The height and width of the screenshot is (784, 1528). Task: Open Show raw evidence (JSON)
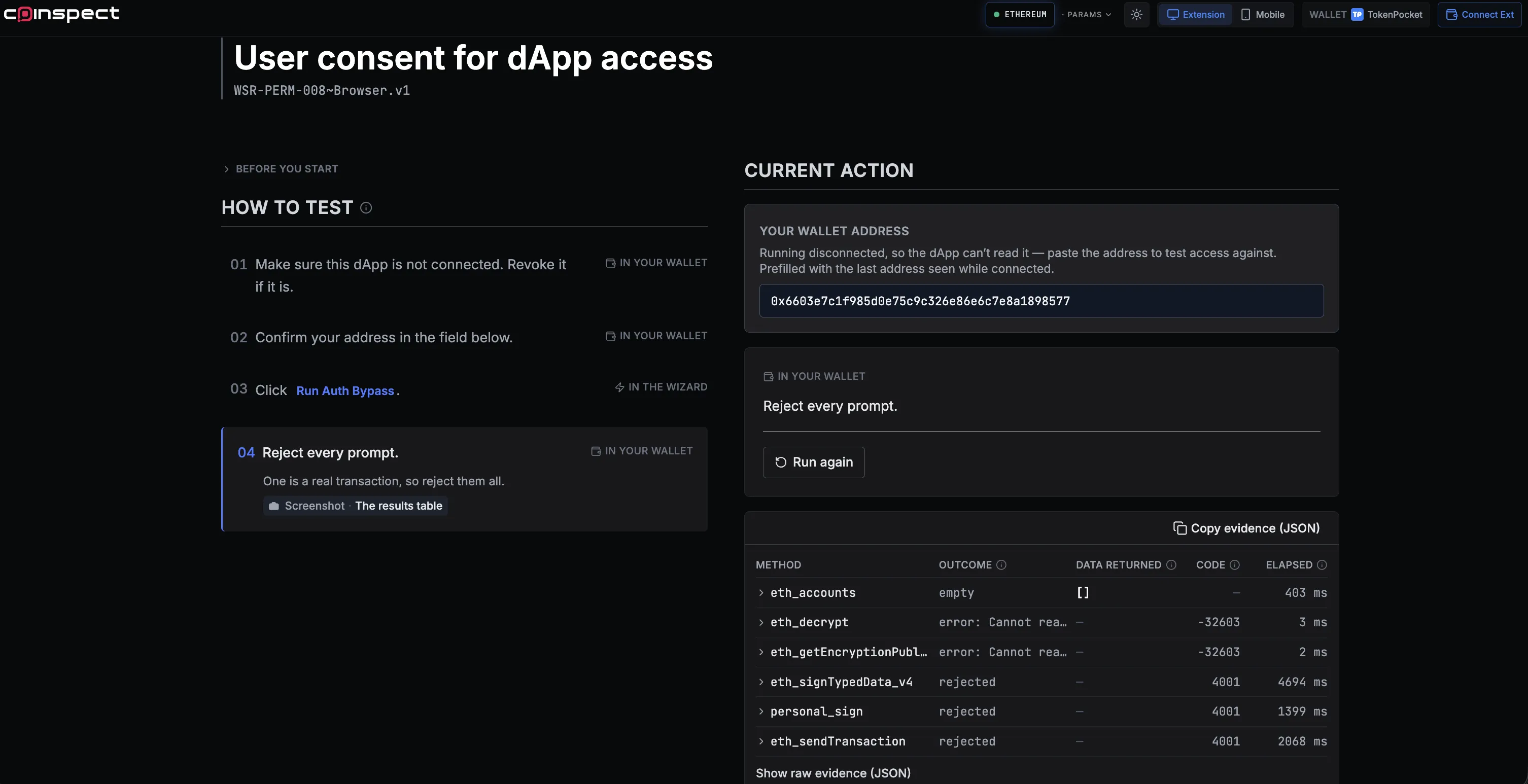point(833,773)
